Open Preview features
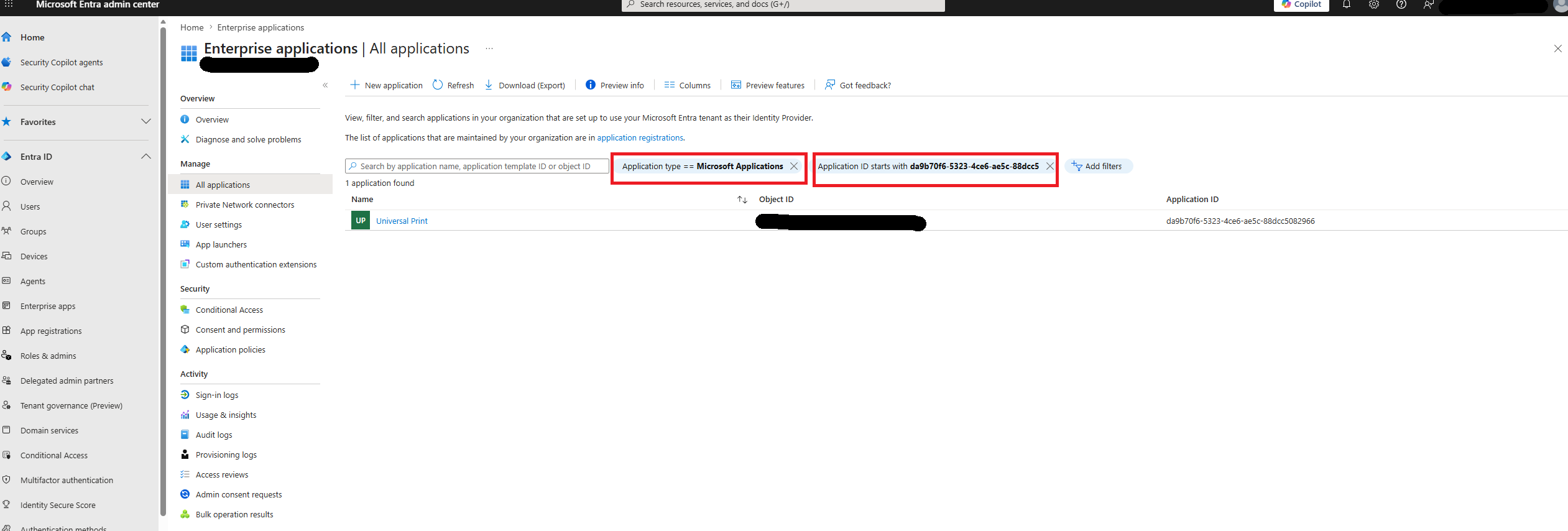 (768, 85)
